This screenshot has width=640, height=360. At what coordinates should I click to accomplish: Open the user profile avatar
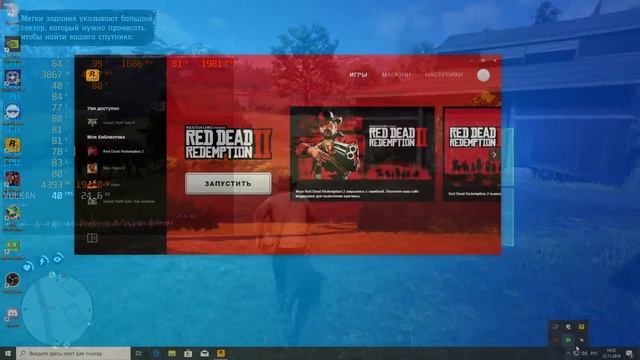[x=483, y=75]
